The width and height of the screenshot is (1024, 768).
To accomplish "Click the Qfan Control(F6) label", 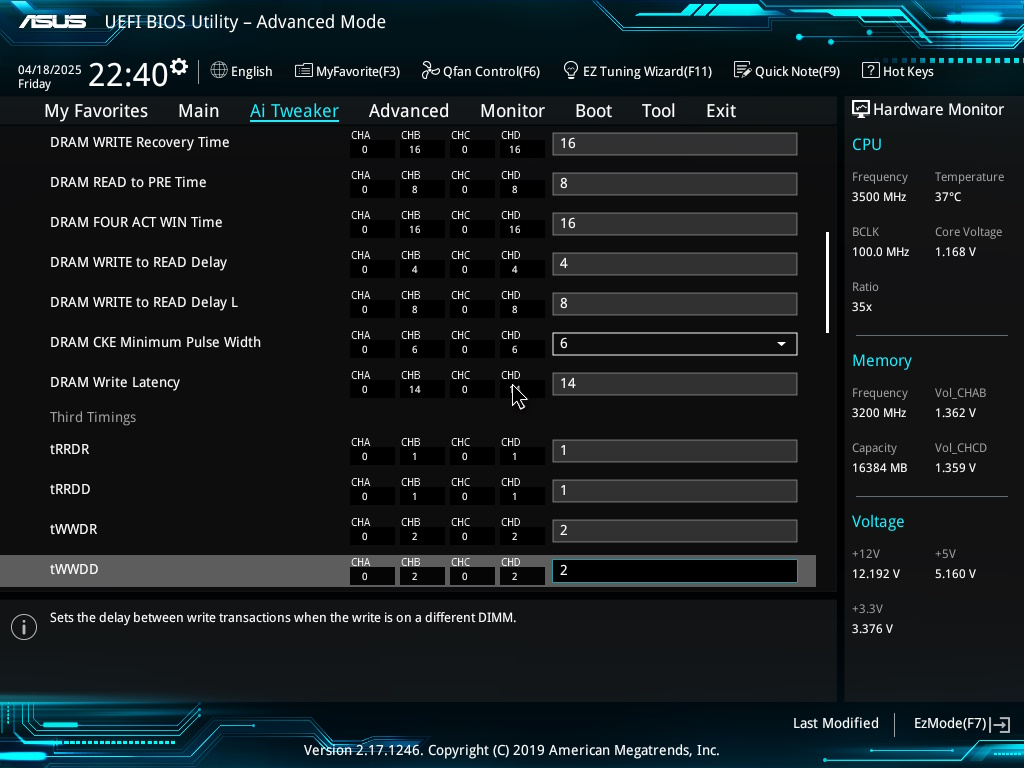I will coord(491,71).
